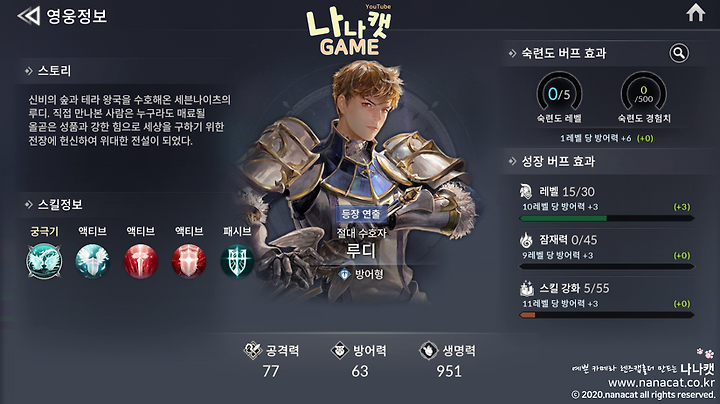Select the 패시브 passive skill icon

[237, 261]
